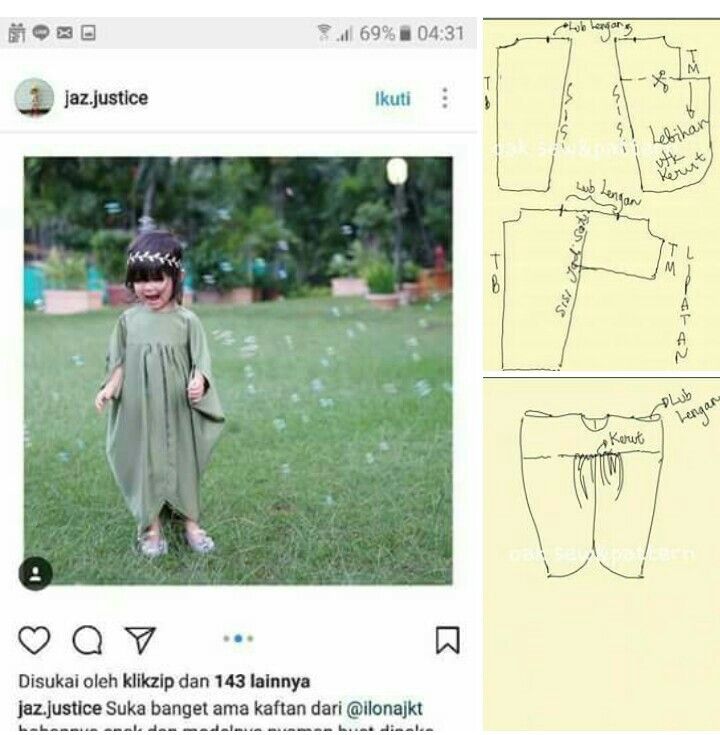This screenshot has width=720, height=735.
Task: Open jaz.justice profile picture avatar
Action: point(34,97)
